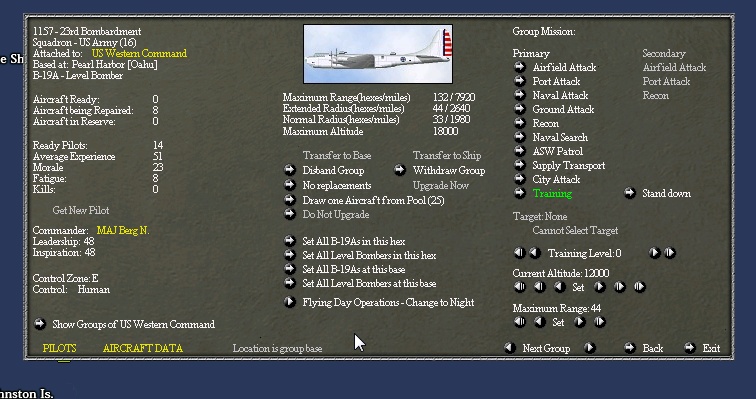The image size is (756, 399).
Task: Click arrow for Set All B-19As at this base
Action: [289, 268]
